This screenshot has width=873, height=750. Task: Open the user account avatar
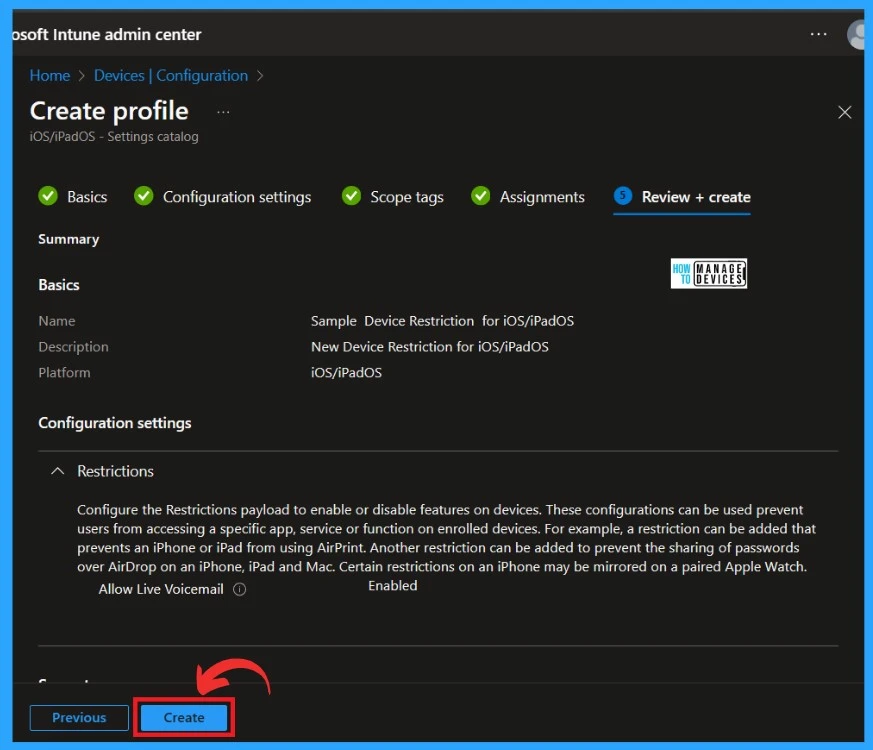click(856, 35)
